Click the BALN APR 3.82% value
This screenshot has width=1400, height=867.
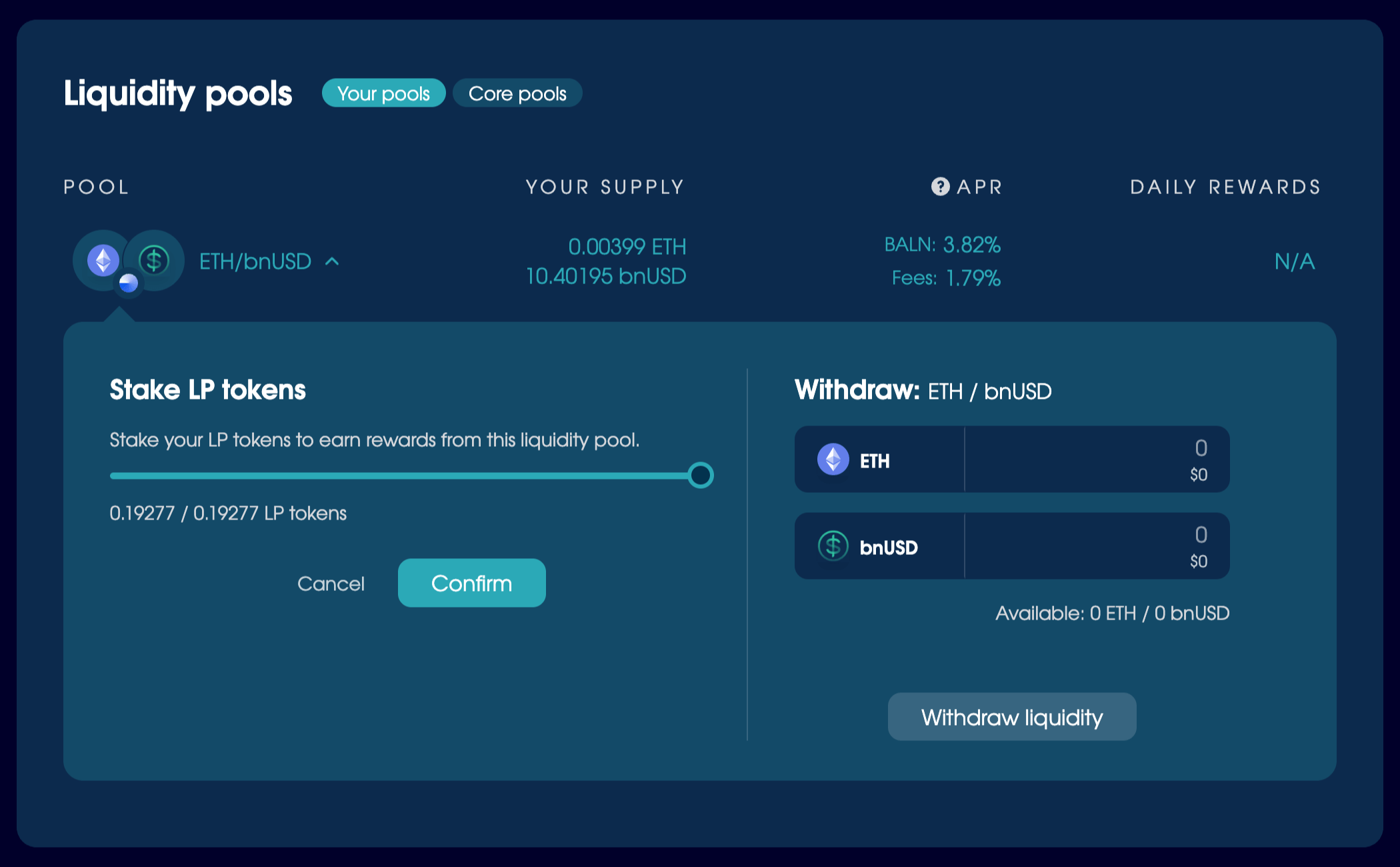click(971, 245)
